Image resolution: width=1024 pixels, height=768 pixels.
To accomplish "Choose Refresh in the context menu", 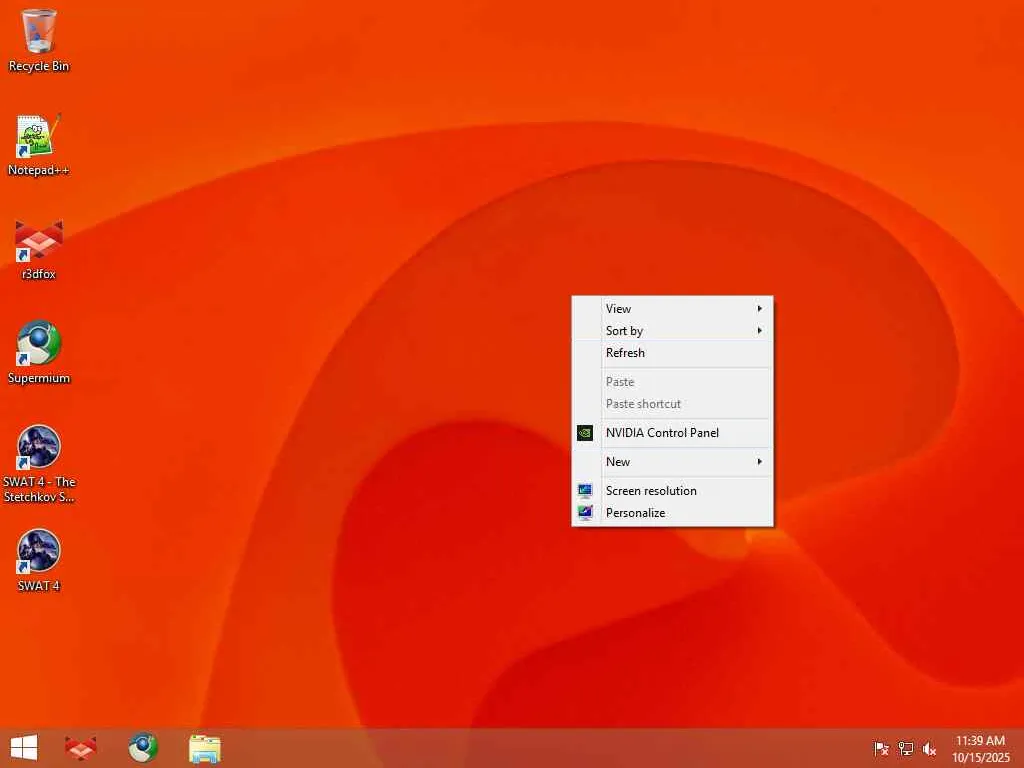I will 673,353.
